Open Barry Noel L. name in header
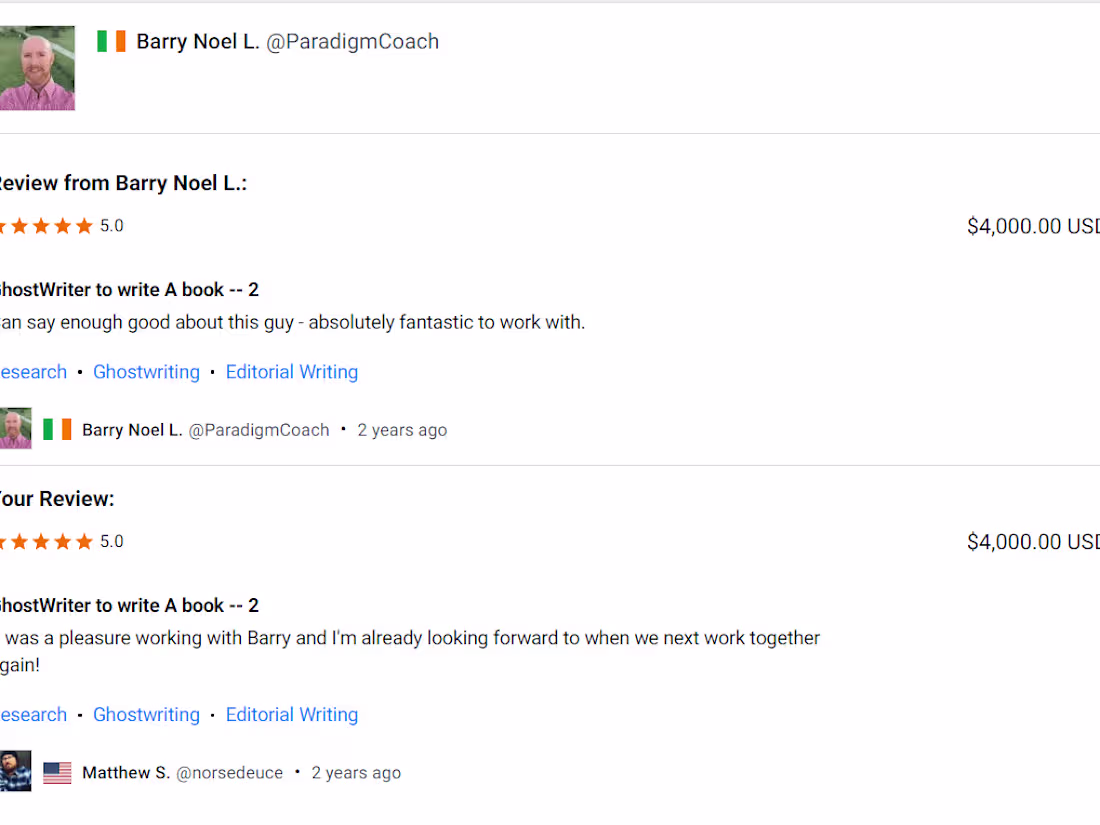This screenshot has width=1100, height=825. pos(198,41)
